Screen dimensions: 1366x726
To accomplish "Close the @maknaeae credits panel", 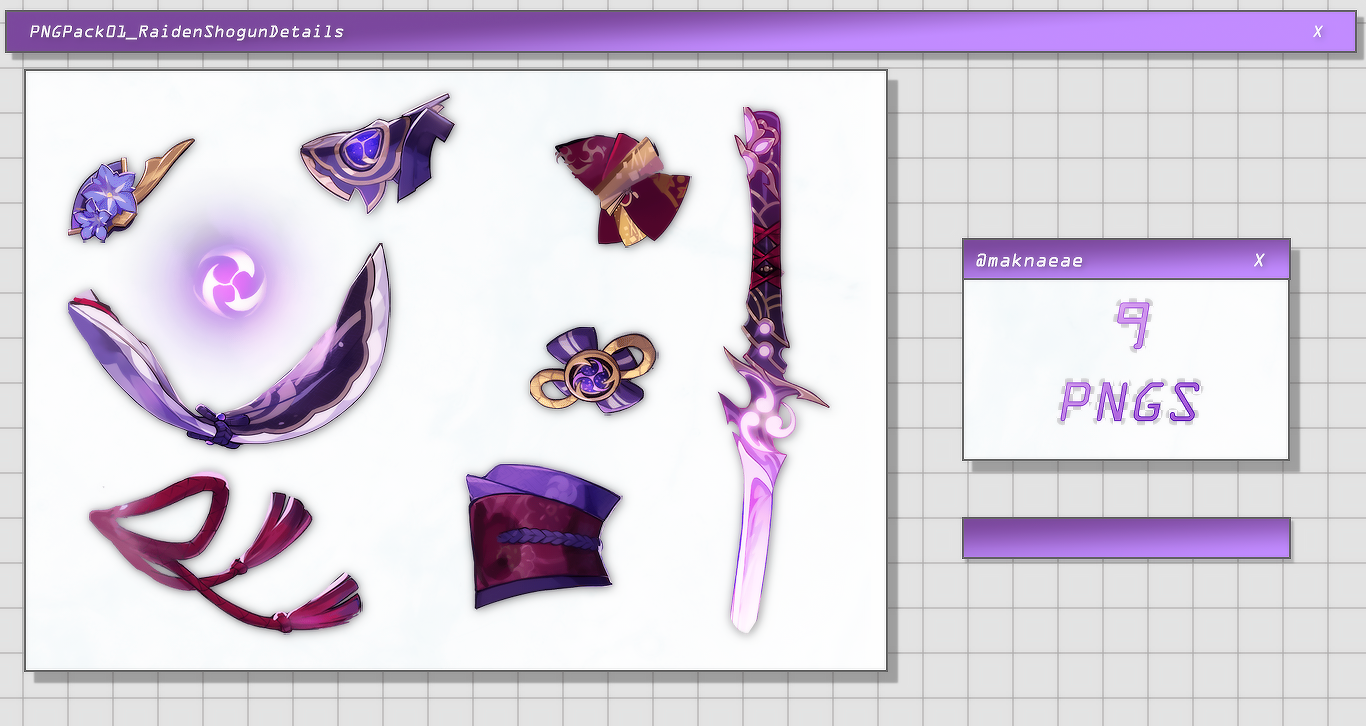I will [1258, 260].
